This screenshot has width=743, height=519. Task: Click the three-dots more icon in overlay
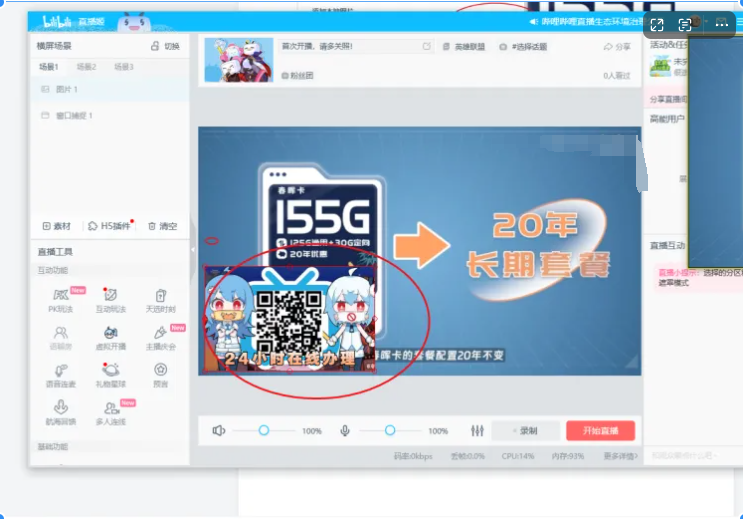click(721, 23)
